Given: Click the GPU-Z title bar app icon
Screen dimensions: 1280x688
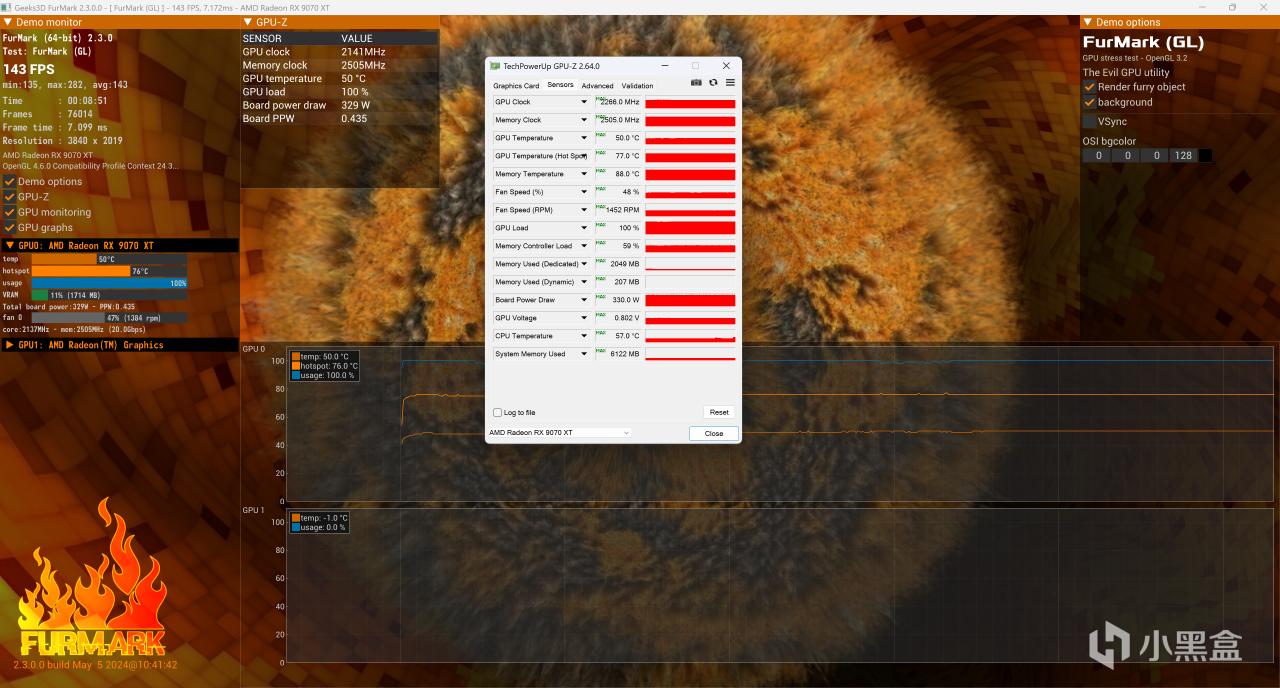Looking at the screenshot, I should tap(495, 66).
